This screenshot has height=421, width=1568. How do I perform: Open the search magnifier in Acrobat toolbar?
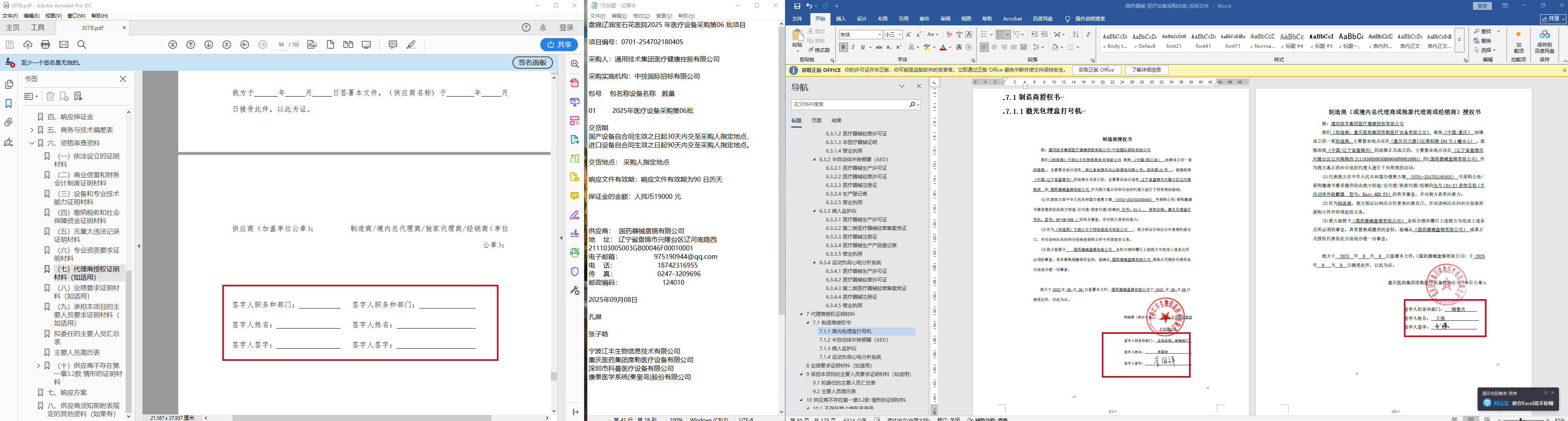click(x=82, y=45)
